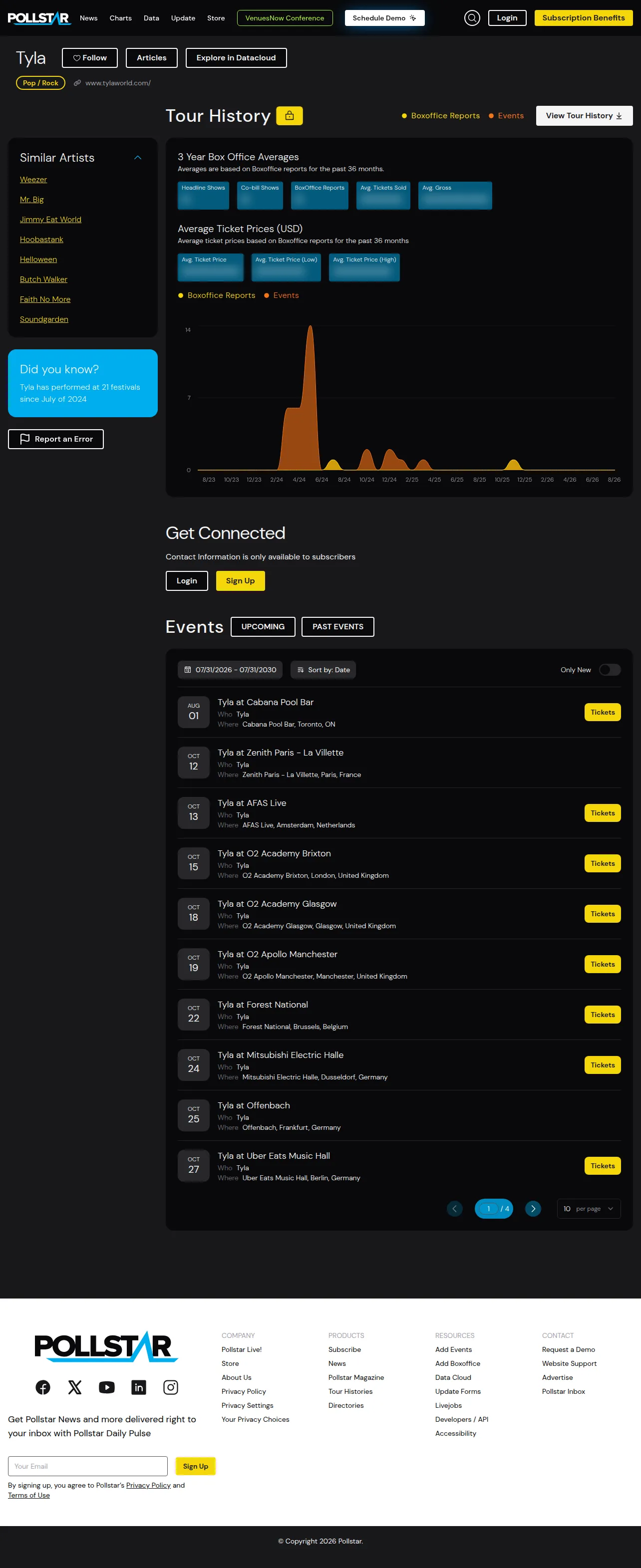Click Login under Get Connected
The width and height of the screenshot is (641, 1568).
[x=187, y=581]
